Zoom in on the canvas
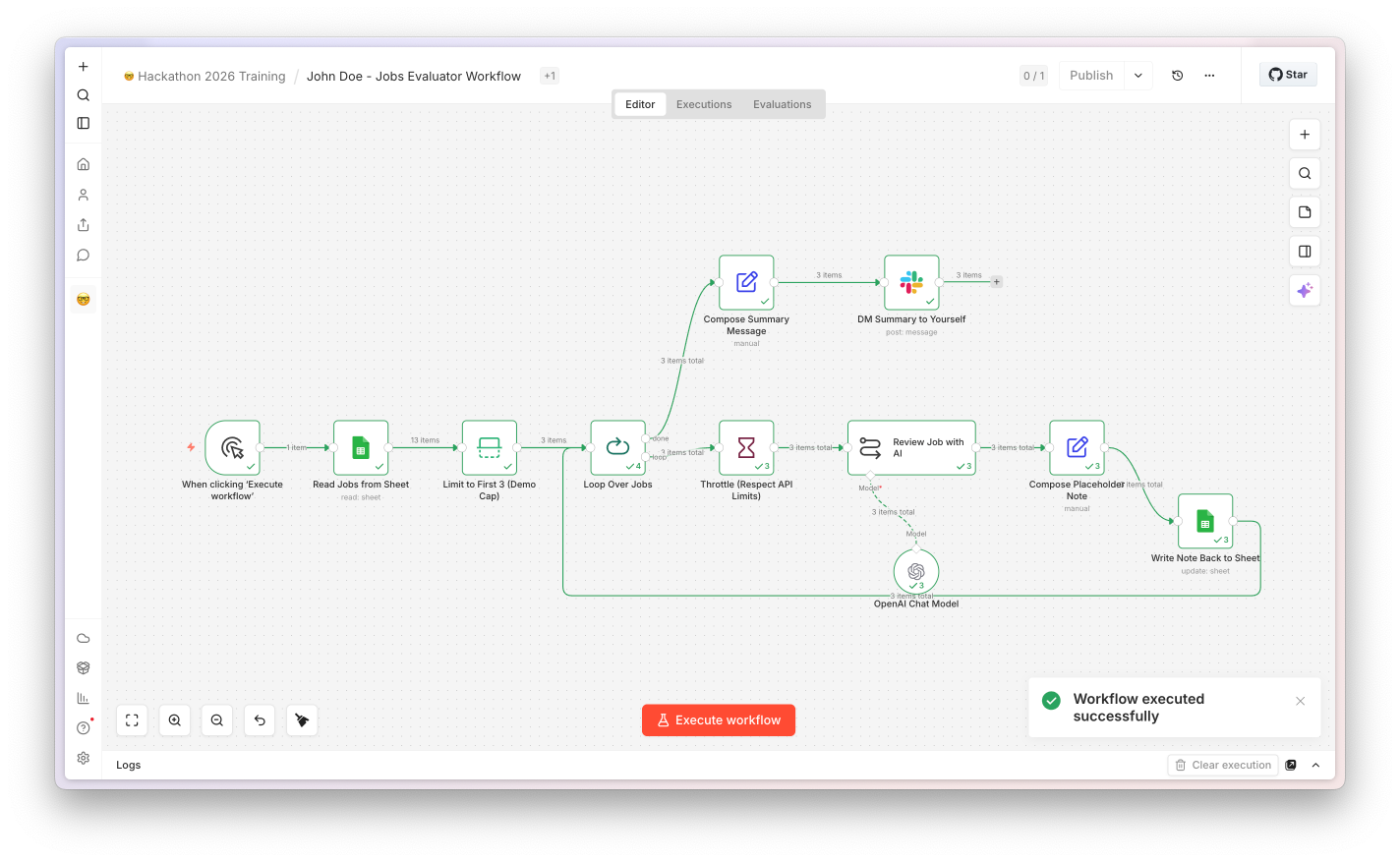The image size is (1400, 862). (x=175, y=720)
